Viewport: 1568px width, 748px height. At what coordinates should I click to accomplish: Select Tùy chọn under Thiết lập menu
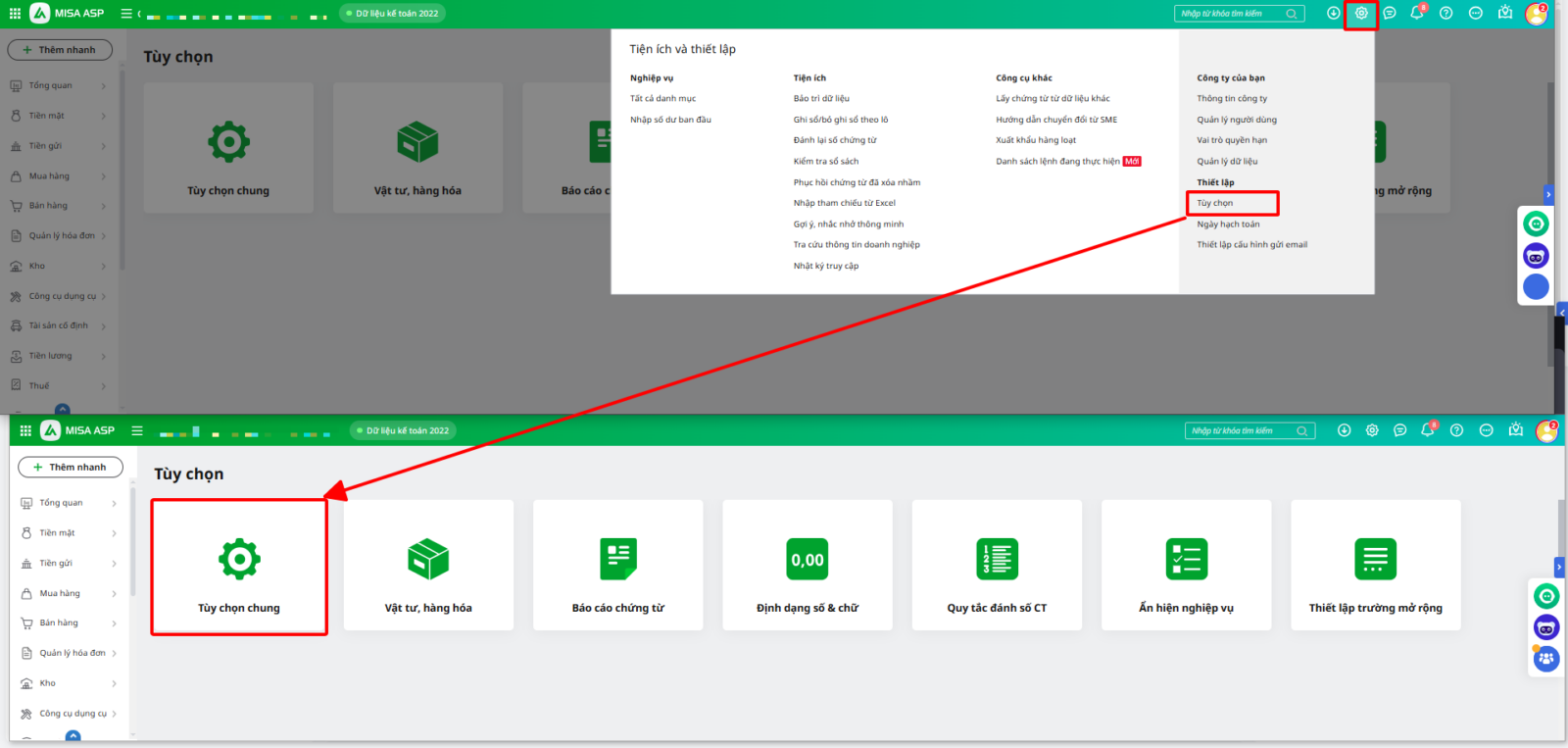(1215, 203)
